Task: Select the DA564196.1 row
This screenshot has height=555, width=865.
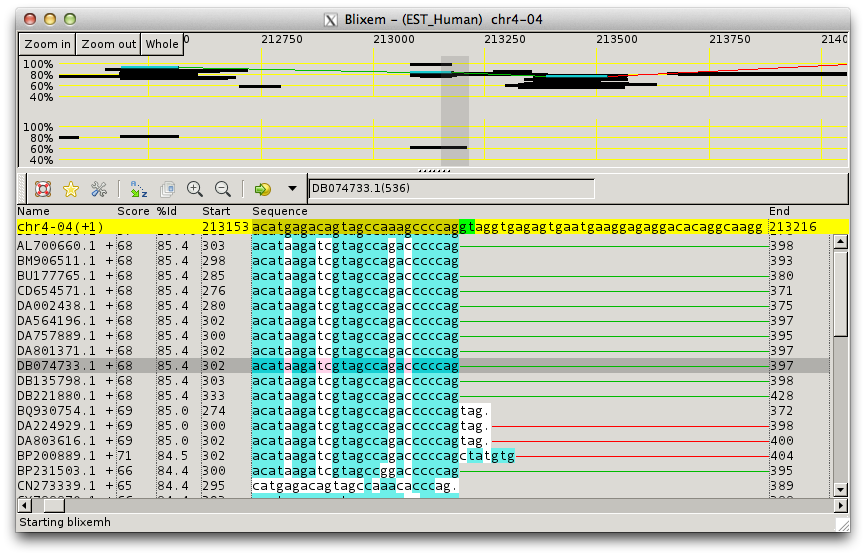Action: pos(423,321)
